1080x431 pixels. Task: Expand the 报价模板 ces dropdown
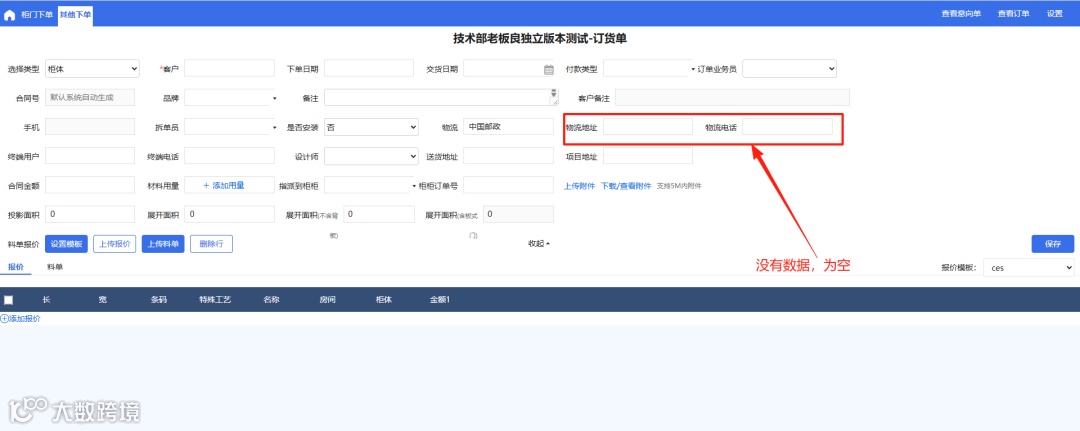(1028, 268)
